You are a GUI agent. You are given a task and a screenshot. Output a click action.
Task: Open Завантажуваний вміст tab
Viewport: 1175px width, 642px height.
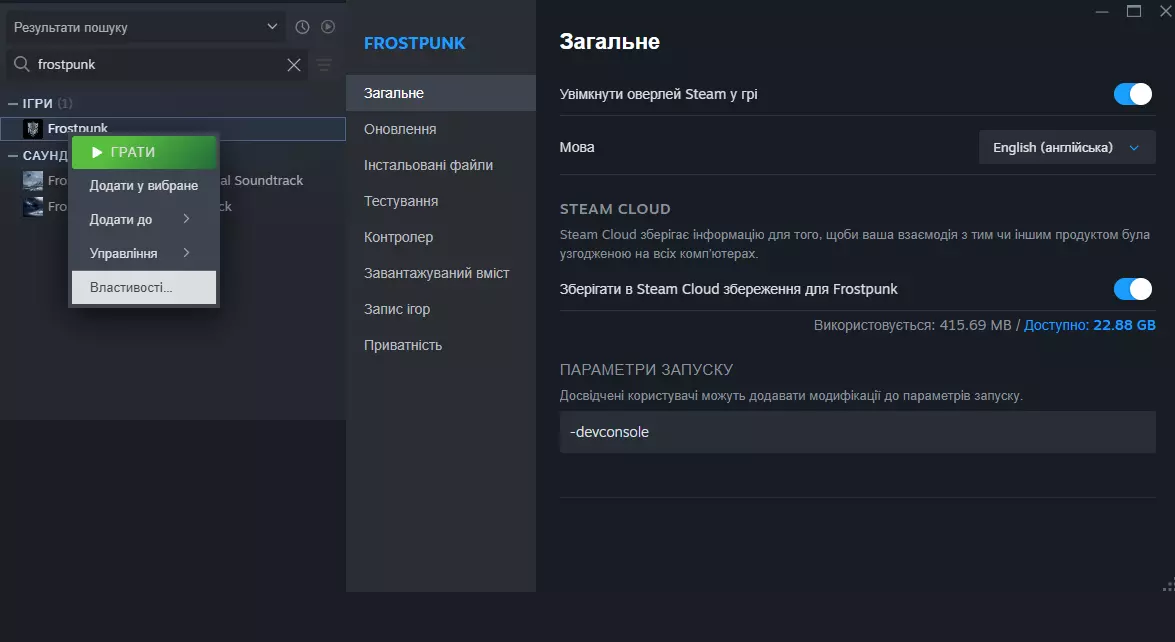441,273
